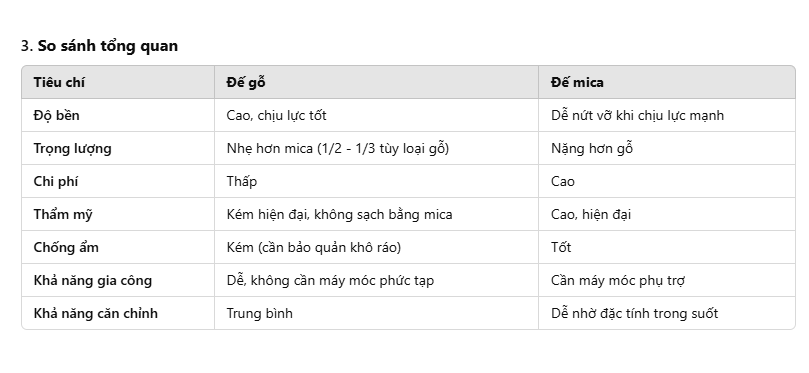Select the 'Chi phí' row label
The width and height of the screenshot is (809, 373).
pyautogui.click(x=55, y=182)
